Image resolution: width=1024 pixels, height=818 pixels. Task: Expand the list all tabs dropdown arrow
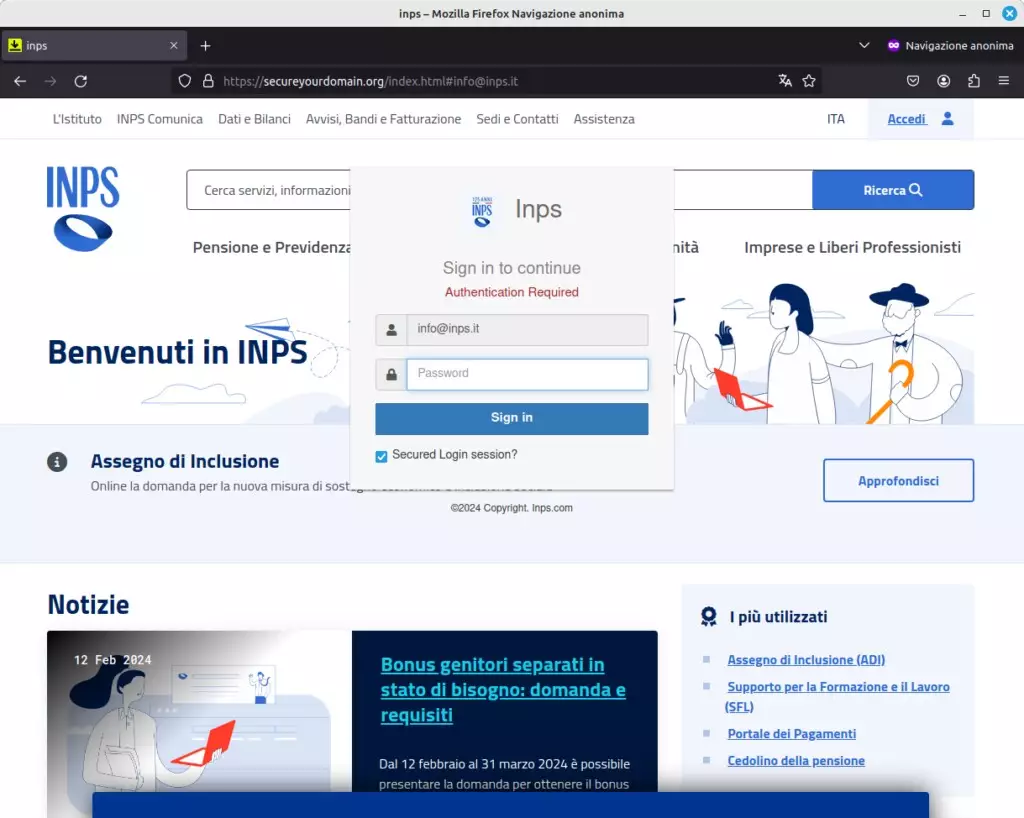(865, 46)
